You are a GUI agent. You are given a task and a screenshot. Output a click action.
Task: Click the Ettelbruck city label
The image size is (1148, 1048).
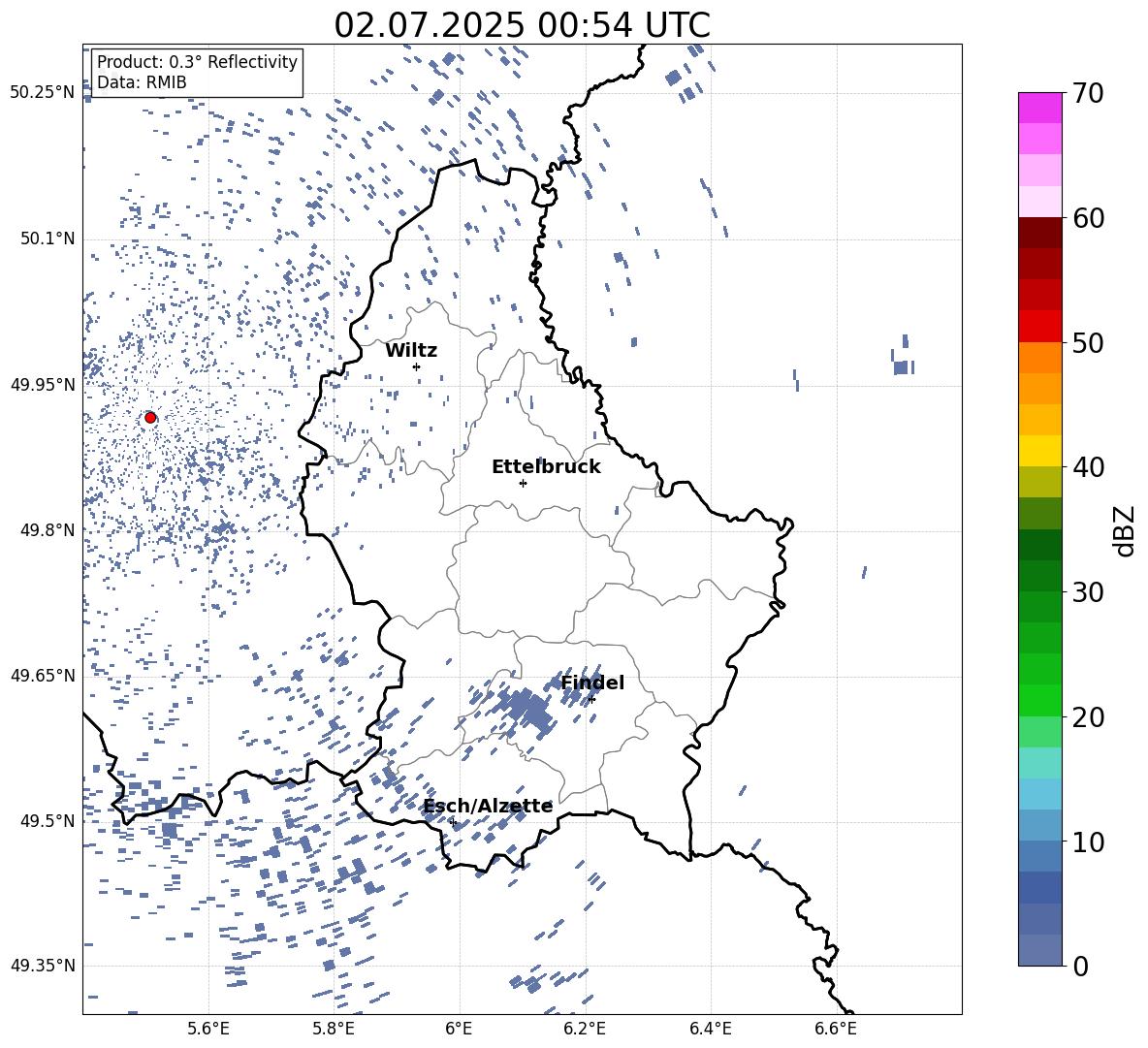click(x=546, y=467)
